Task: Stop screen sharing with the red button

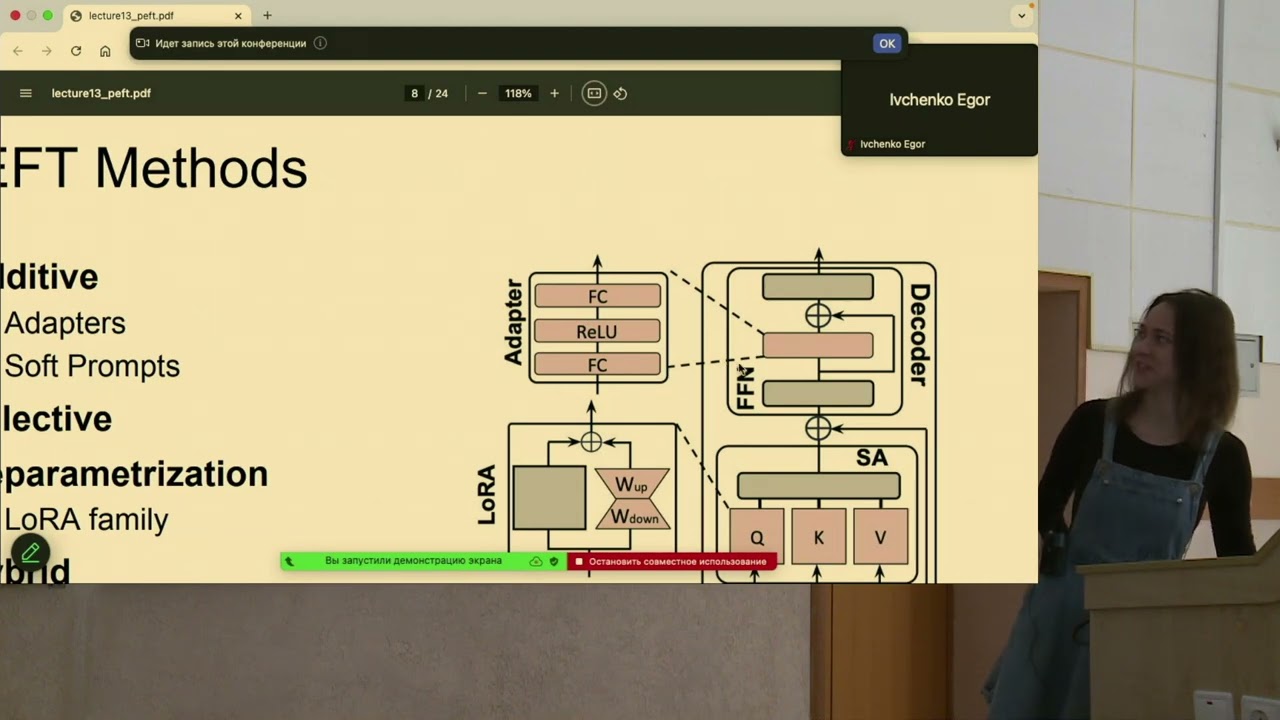Action: [672, 561]
